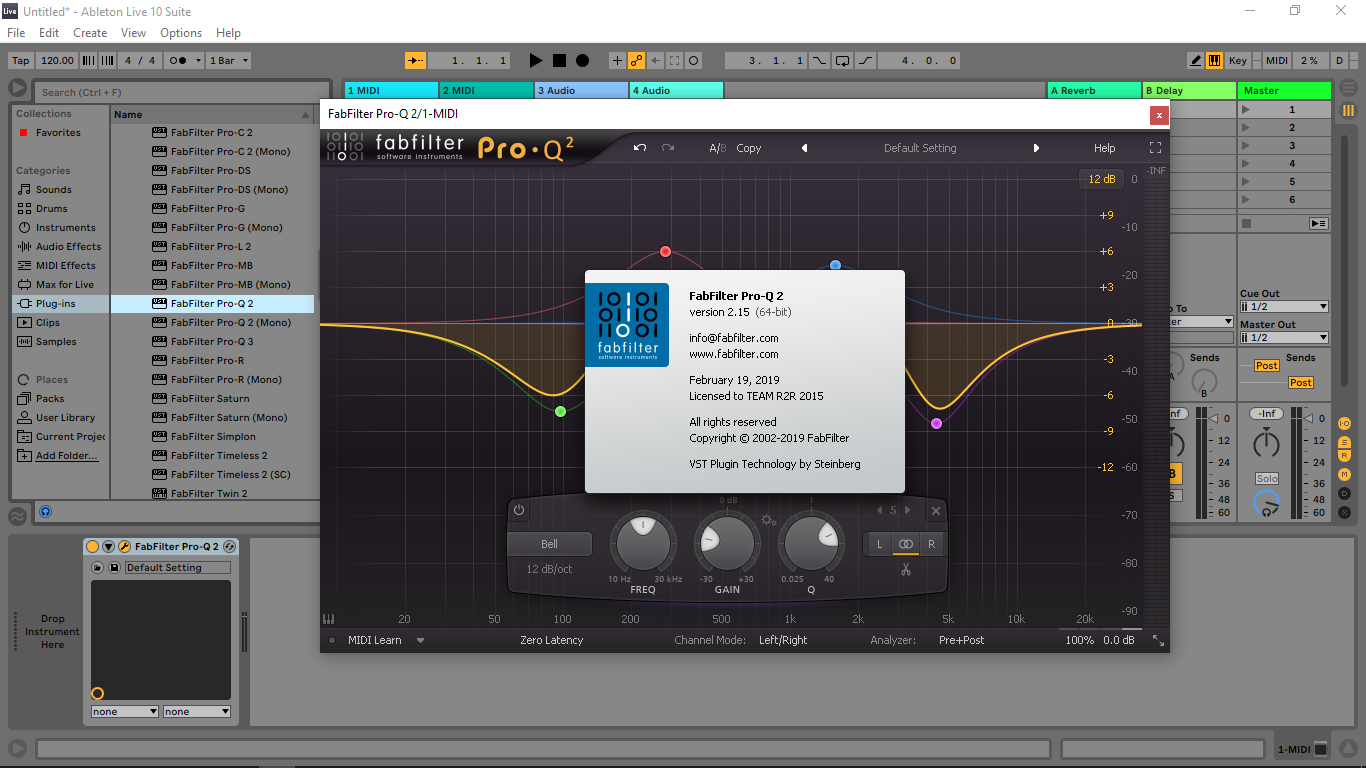Click the GAIN knob
This screenshot has width=1366, height=768.
(x=727, y=542)
